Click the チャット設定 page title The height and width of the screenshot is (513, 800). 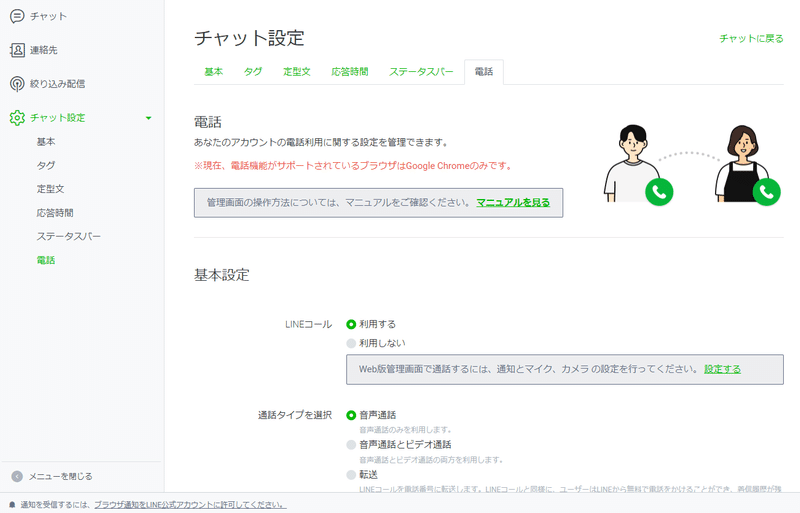(249, 38)
